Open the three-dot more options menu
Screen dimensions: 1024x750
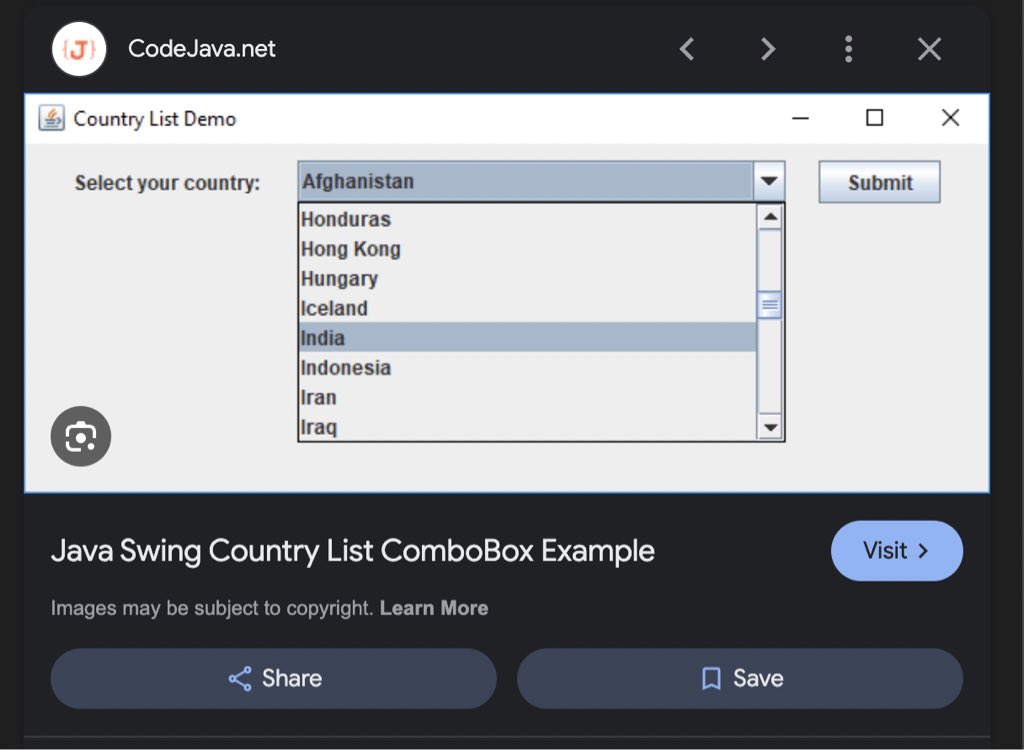pyautogui.click(x=848, y=49)
